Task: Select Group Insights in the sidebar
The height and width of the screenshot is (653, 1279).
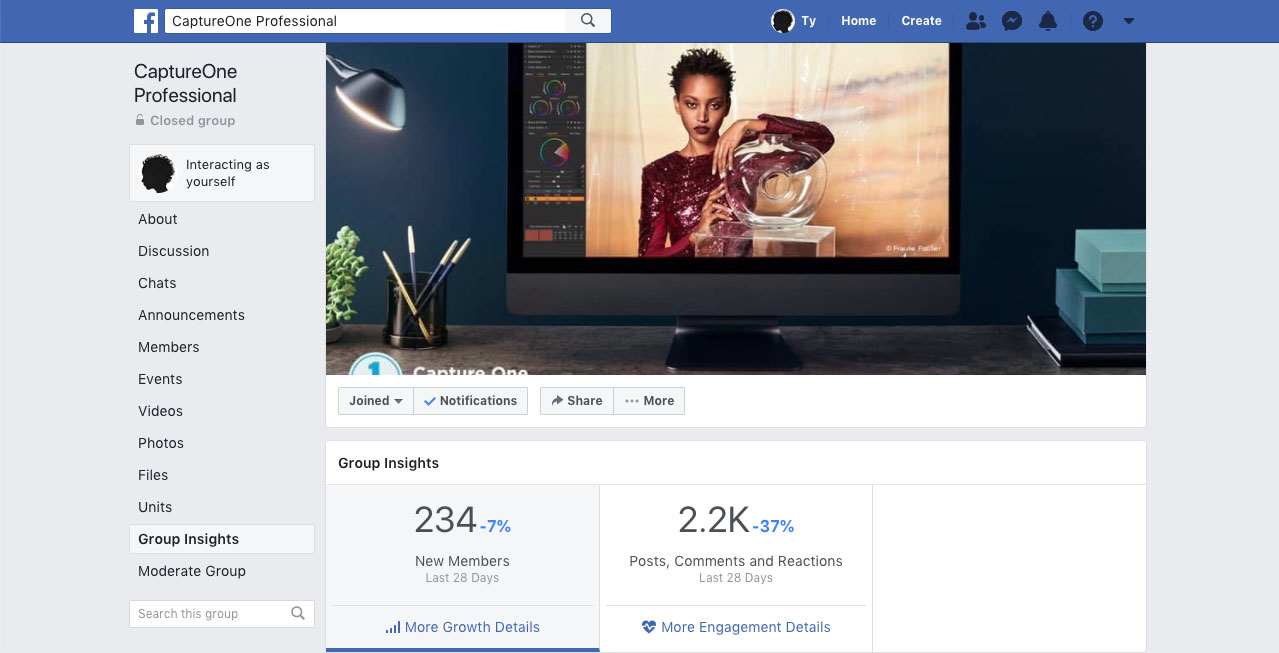Action: [222, 539]
